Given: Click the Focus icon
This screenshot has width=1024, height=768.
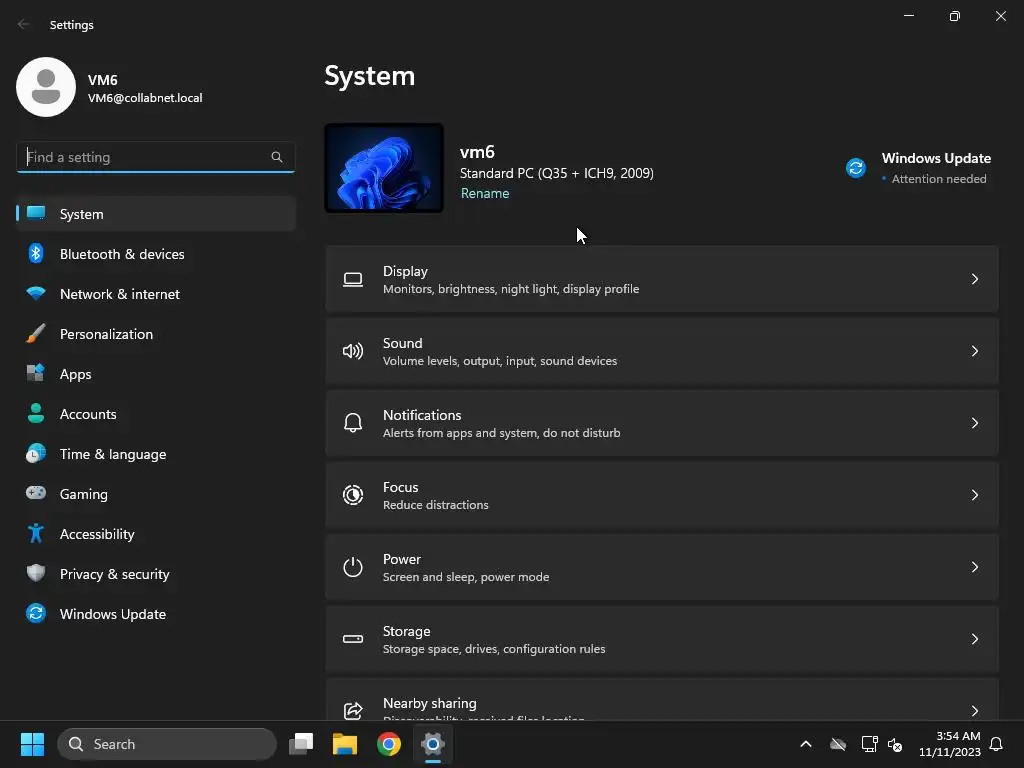Looking at the screenshot, I should tap(353, 495).
